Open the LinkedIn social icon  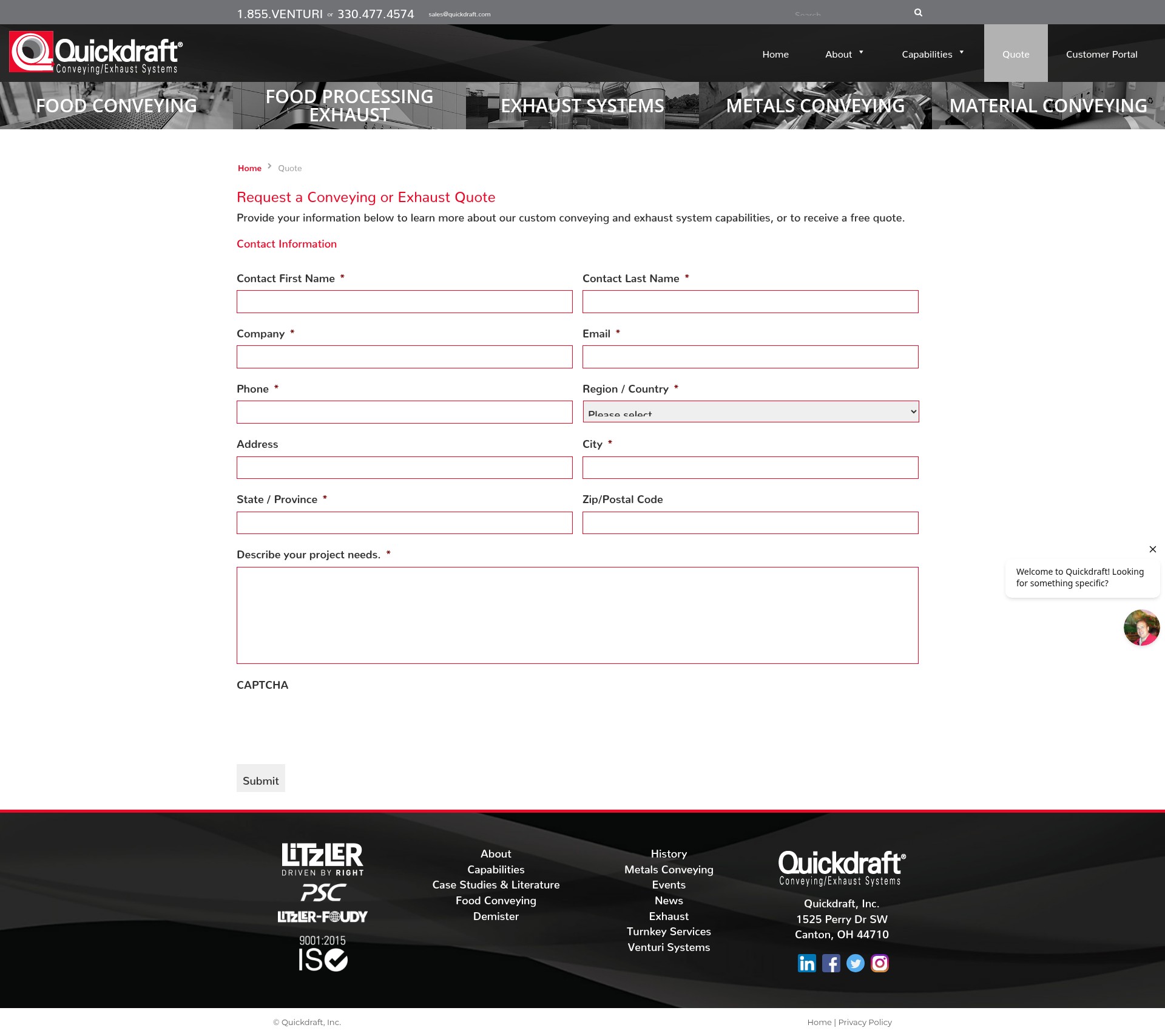(x=806, y=963)
